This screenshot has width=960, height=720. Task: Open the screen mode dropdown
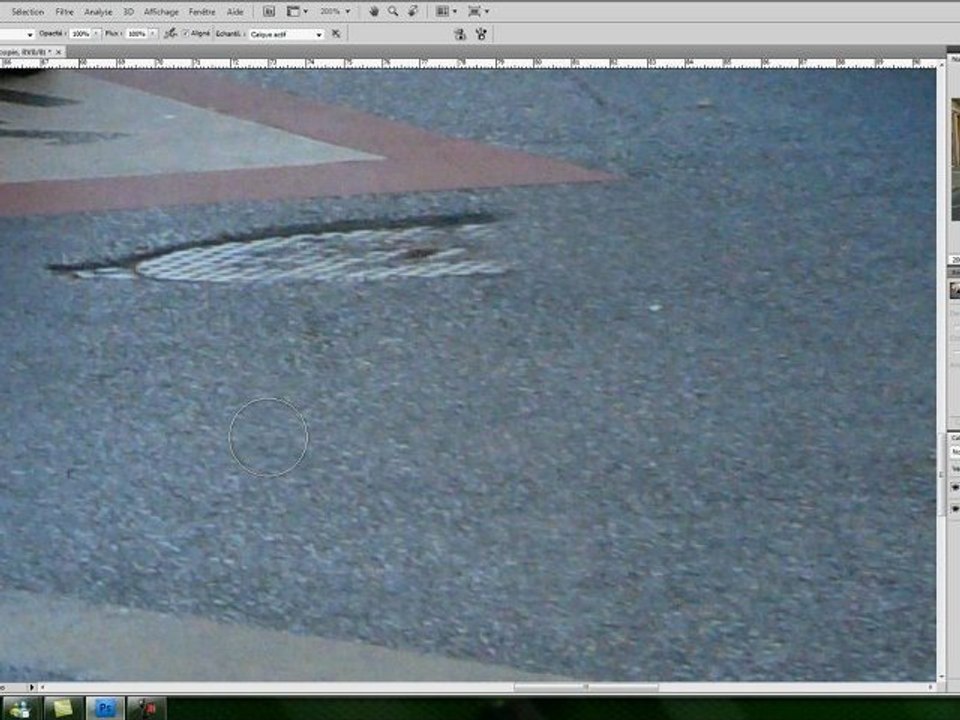pos(477,11)
